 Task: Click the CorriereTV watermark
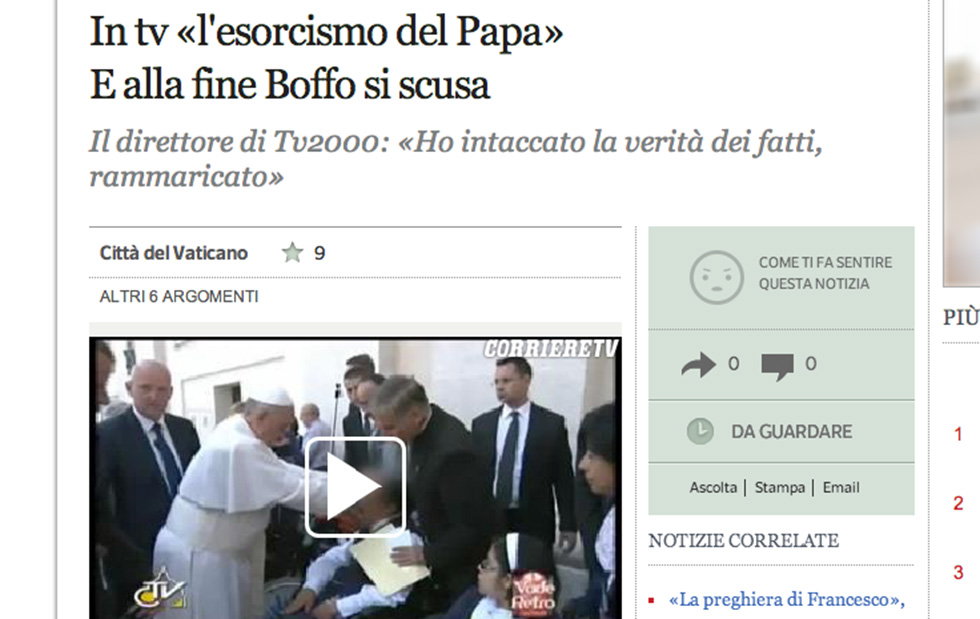(x=551, y=349)
